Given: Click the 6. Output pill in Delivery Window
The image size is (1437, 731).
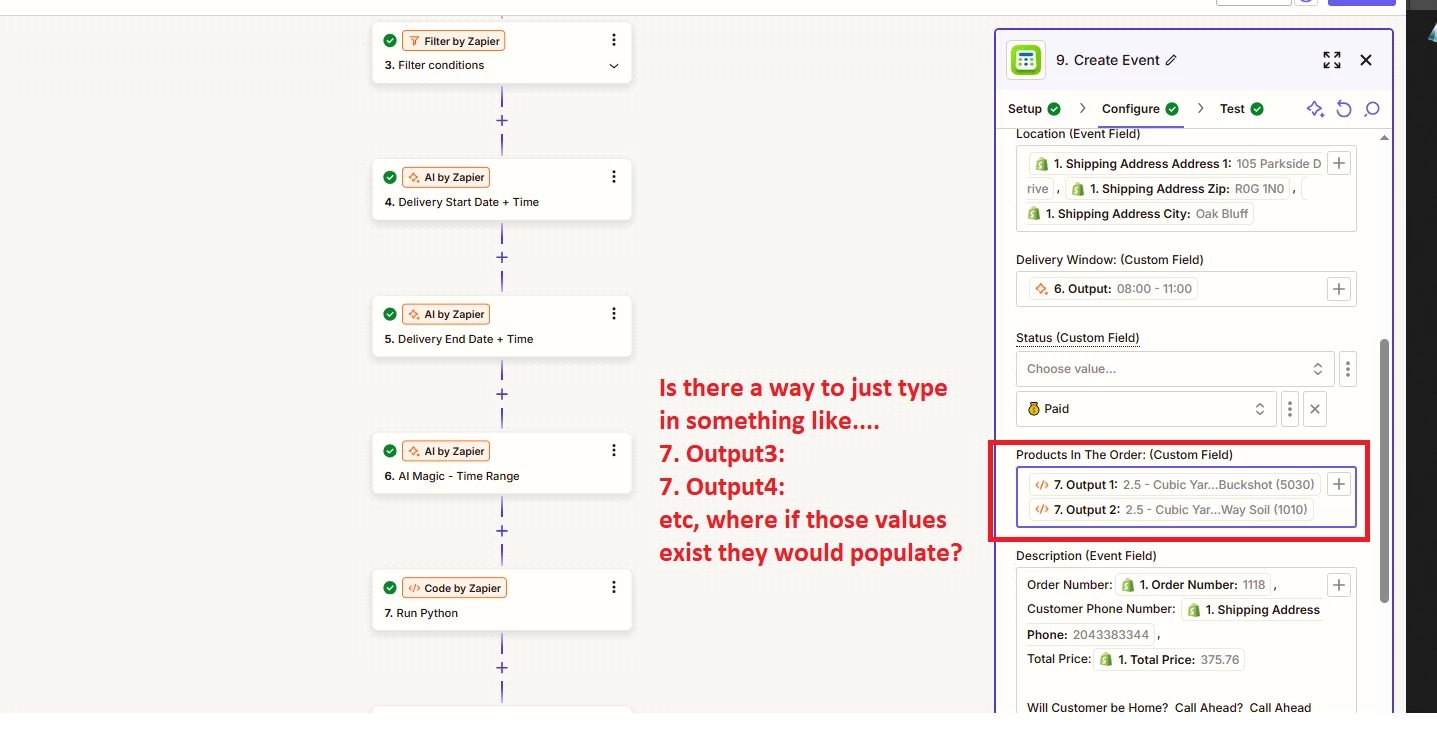Looking at the screenshot, I should pos(1114,289).
